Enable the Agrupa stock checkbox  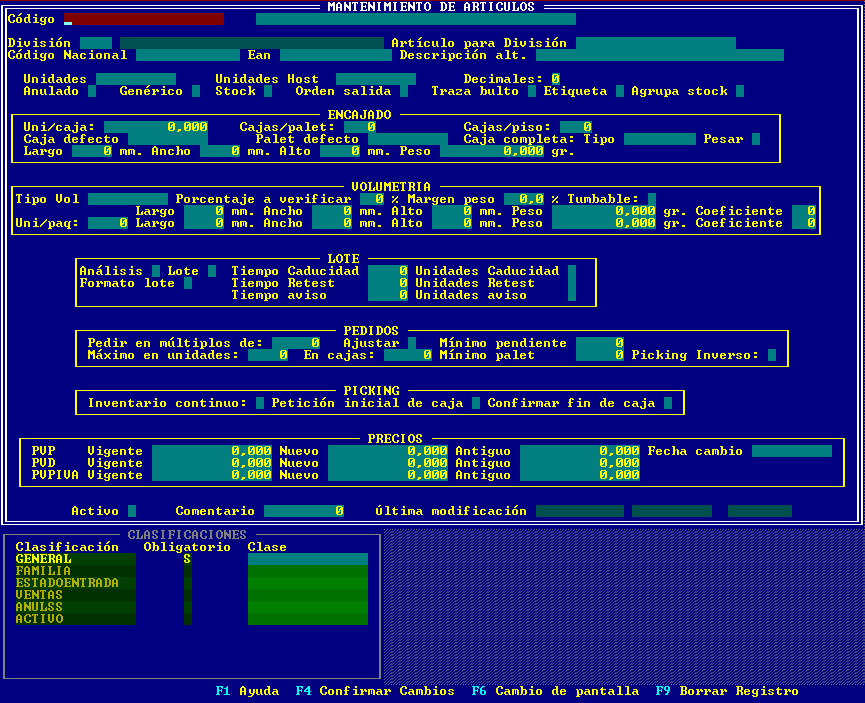point(740,91)
